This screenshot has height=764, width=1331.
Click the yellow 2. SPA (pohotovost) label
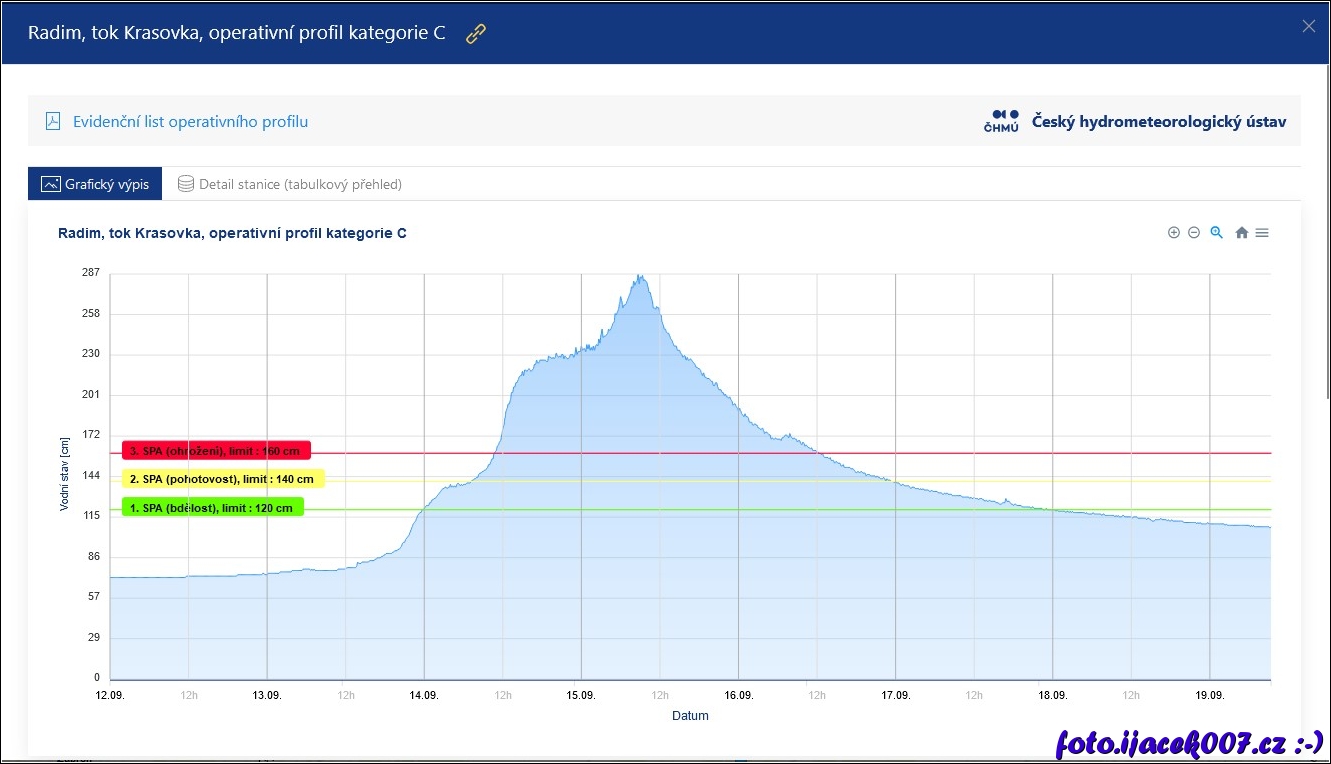click(223, 479)
